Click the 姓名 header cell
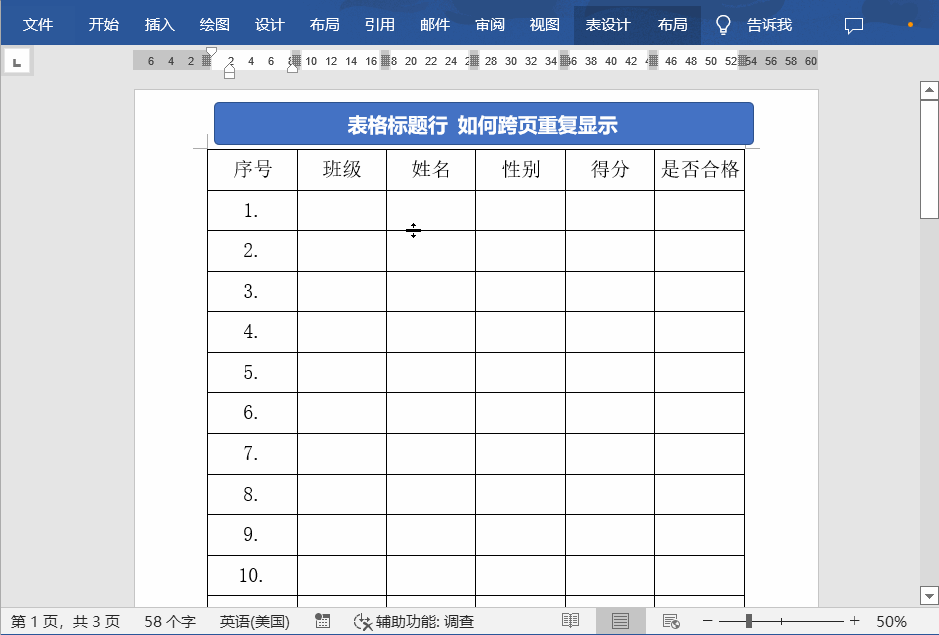939x635 pixels. (431, 170)
